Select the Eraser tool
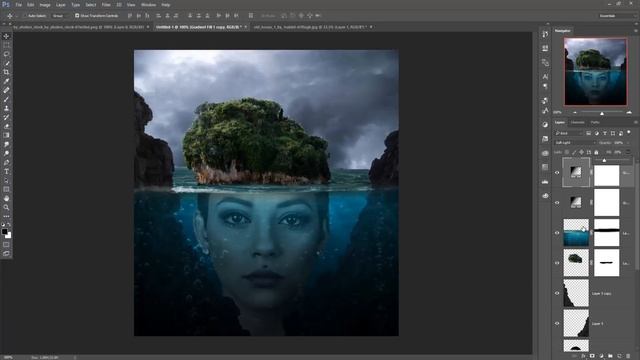This screenshot has width=640, height=360. point(6,126)
